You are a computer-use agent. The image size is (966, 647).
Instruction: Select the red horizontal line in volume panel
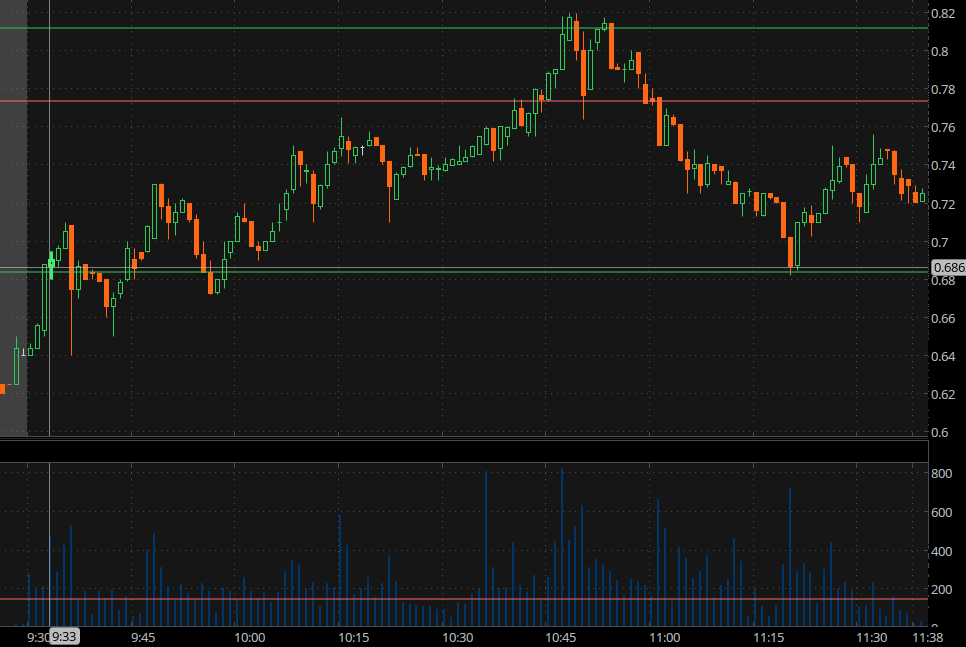(464, 599)
